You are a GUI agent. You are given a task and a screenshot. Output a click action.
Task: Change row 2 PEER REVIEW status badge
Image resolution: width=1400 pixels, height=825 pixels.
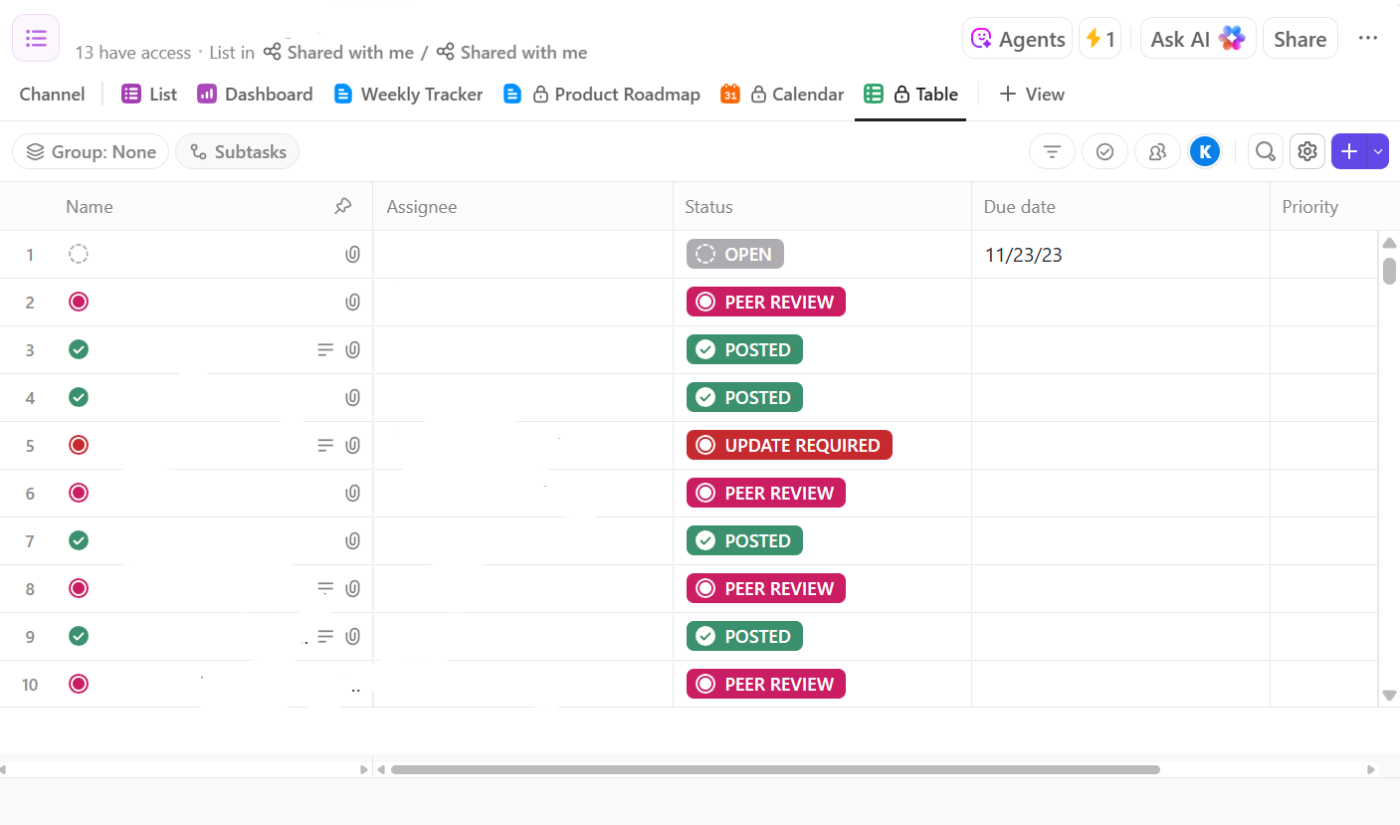coord(766,302)
